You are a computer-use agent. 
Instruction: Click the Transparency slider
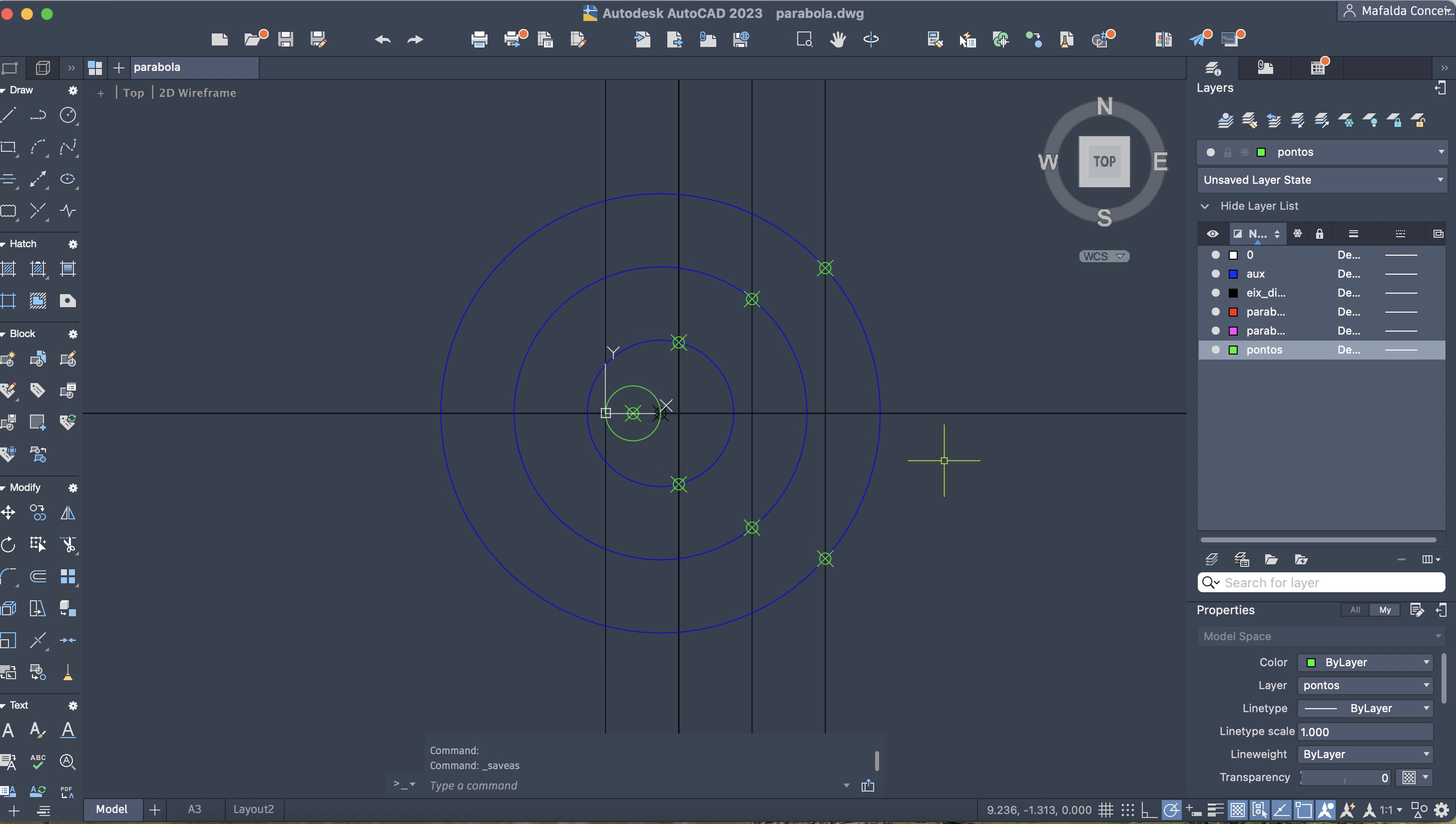click(x=1344, y=778)
